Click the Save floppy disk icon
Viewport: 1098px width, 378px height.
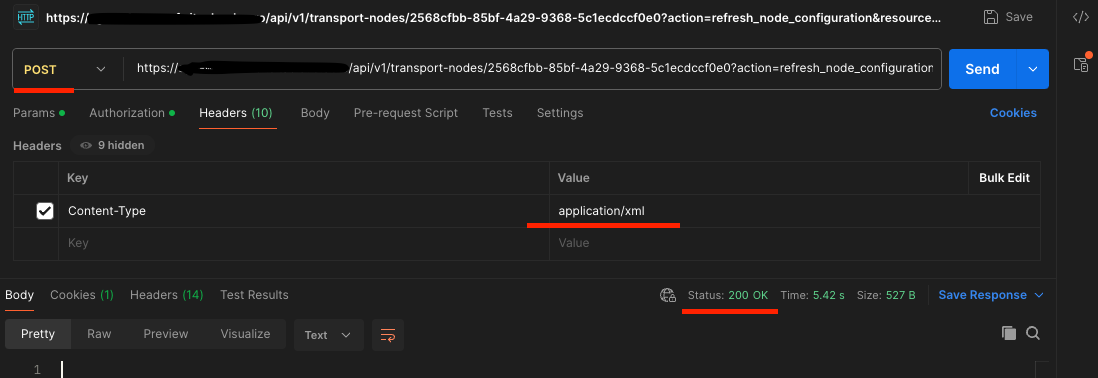point(991,17)
